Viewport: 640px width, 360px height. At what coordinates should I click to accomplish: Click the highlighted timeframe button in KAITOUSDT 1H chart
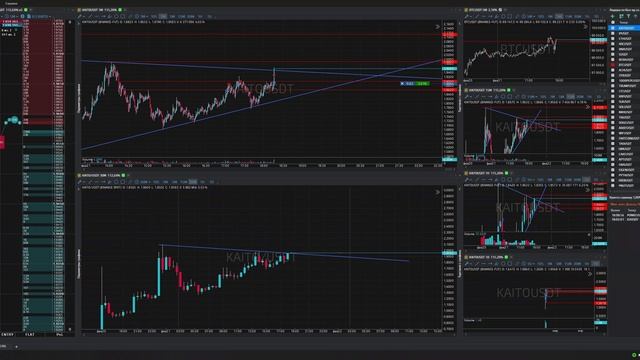coord(587,180)
